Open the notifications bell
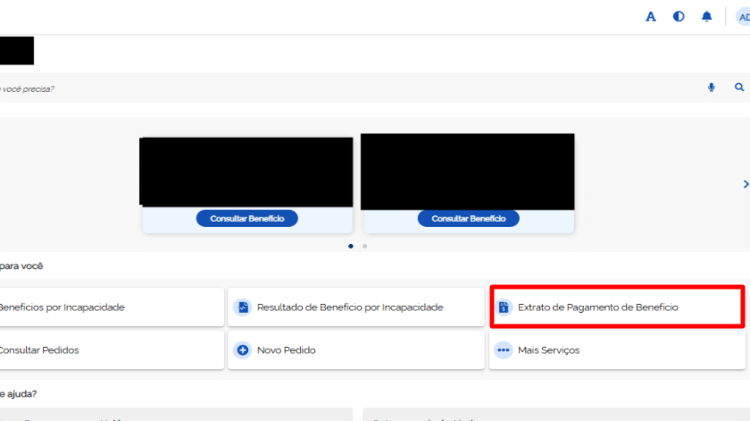750x421 pixels. pyautogui.click(x=707, y=17)
